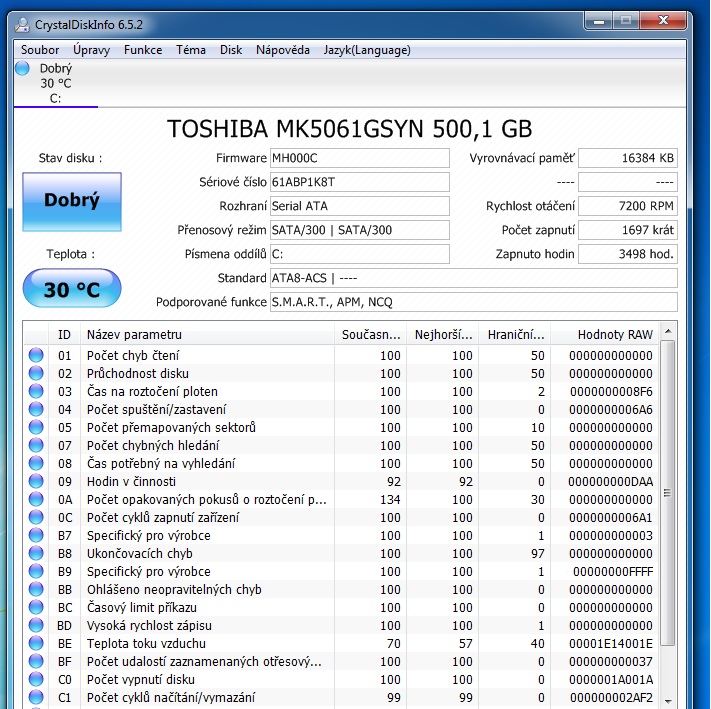
Task: Click the Nejhorší... column header
Action: click(x=443, y=335)
